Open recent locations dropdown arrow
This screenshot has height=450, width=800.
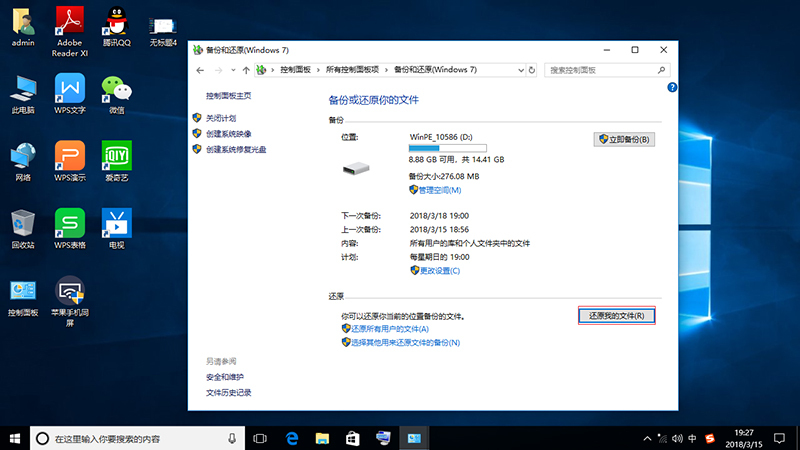233,70
